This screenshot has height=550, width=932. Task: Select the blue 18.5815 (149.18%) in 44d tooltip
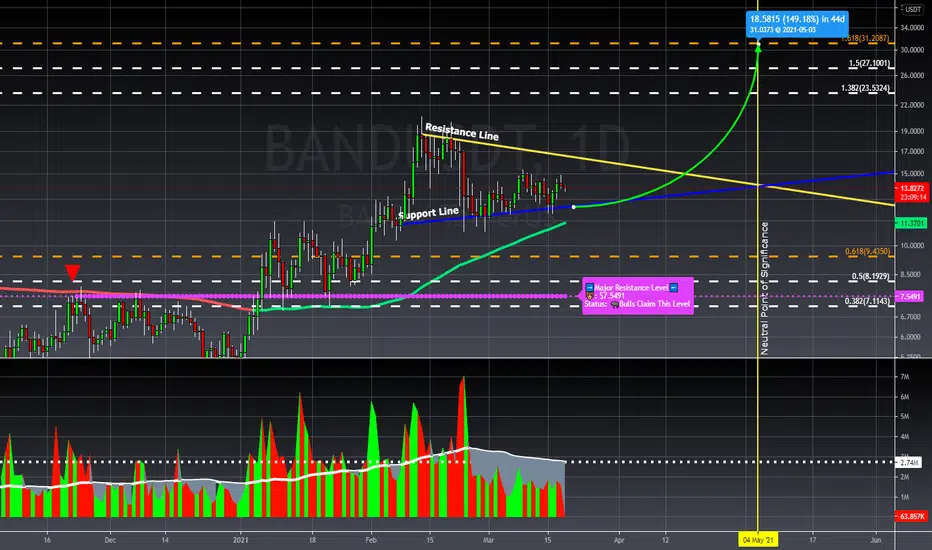pos(797,24)
